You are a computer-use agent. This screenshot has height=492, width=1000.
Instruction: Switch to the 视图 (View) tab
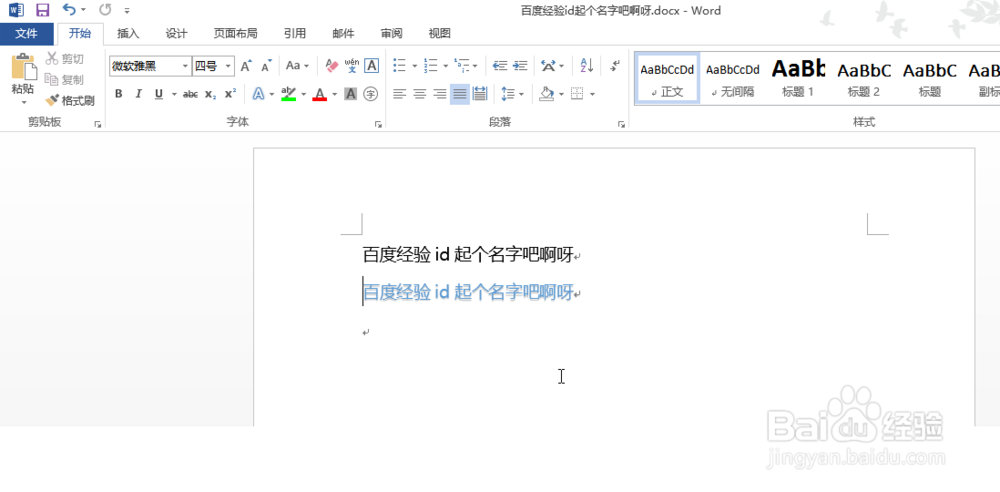(439, 34)
